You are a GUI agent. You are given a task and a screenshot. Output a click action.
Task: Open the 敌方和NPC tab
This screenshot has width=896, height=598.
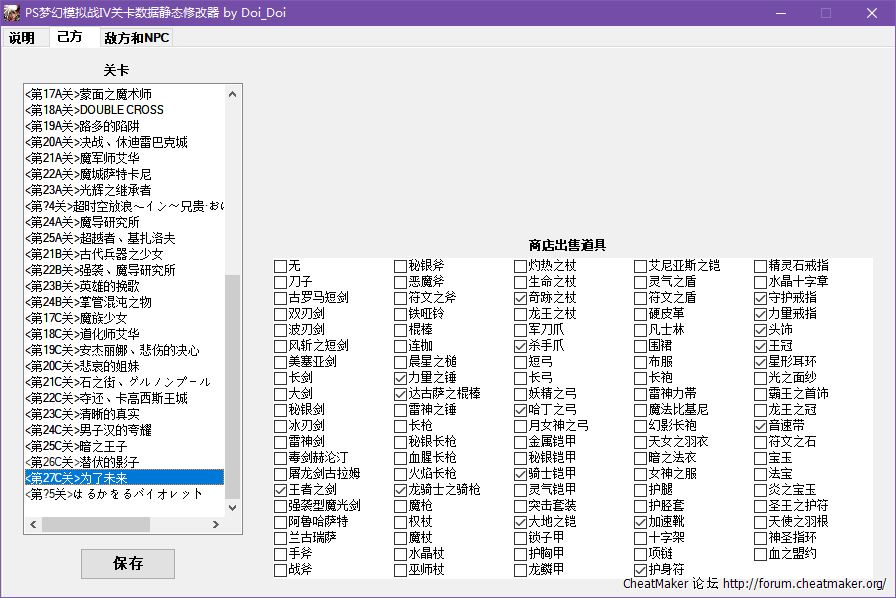click(x=136, y=38)
